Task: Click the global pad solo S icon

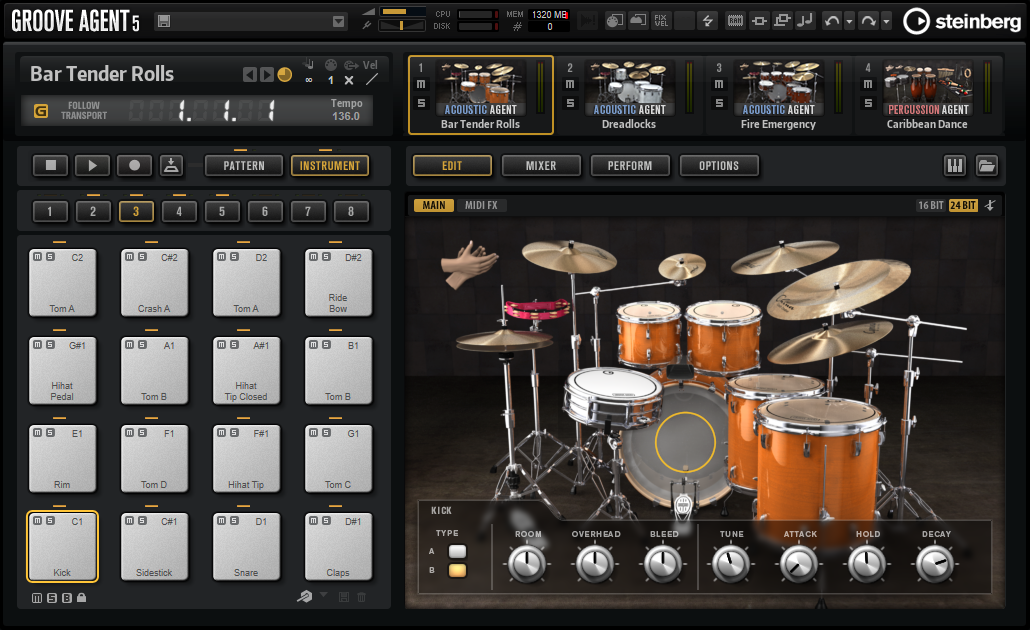Action: point(52,598)
